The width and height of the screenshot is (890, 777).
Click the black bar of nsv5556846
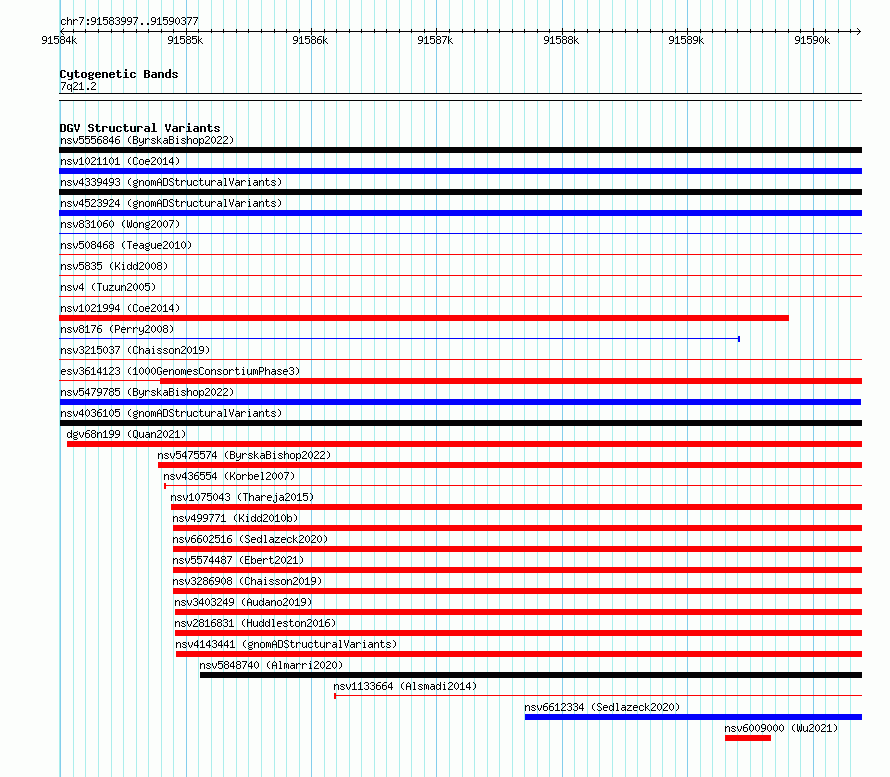[460, 150]
